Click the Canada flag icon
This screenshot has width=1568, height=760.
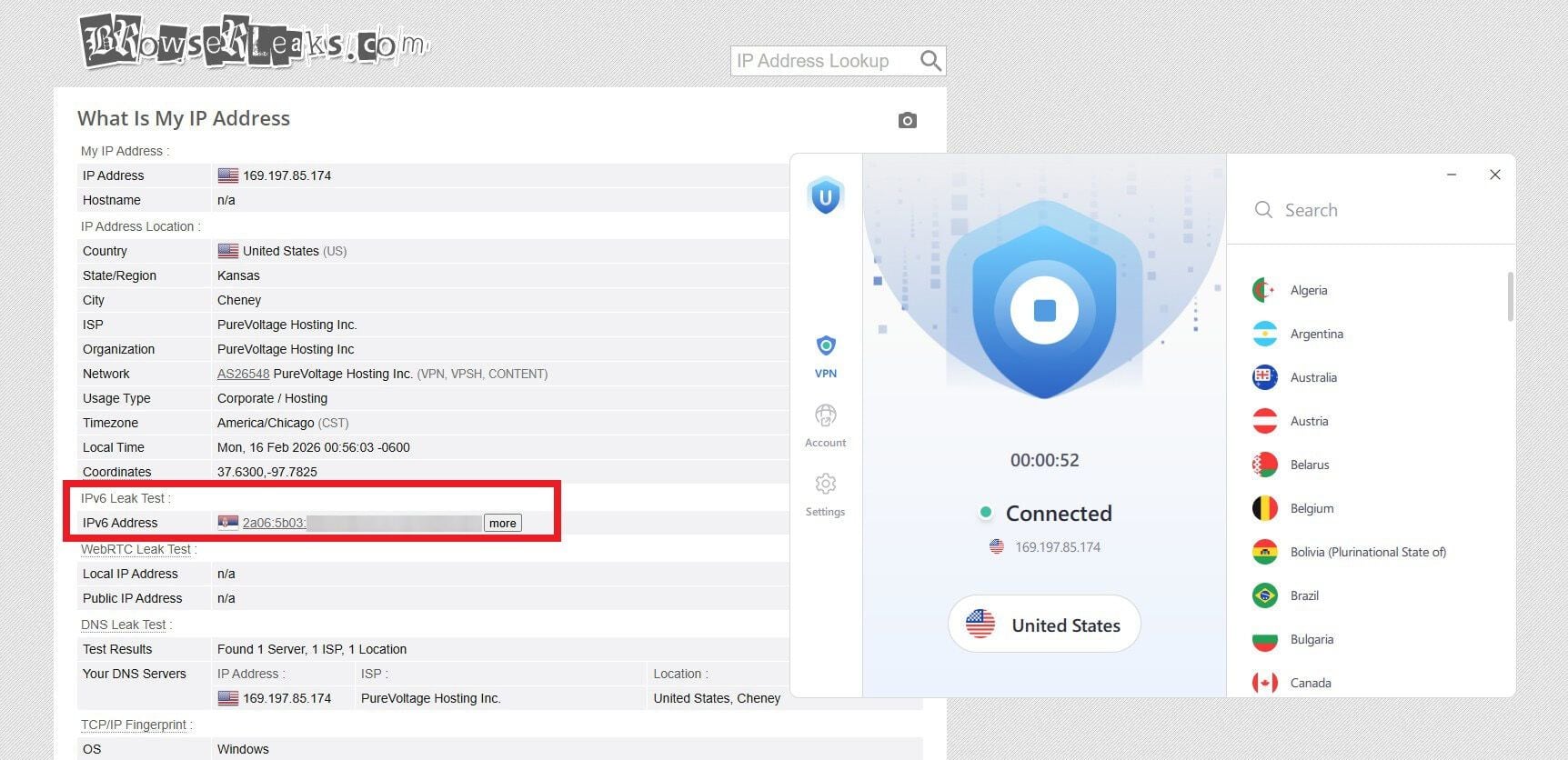pos(1264,683)
